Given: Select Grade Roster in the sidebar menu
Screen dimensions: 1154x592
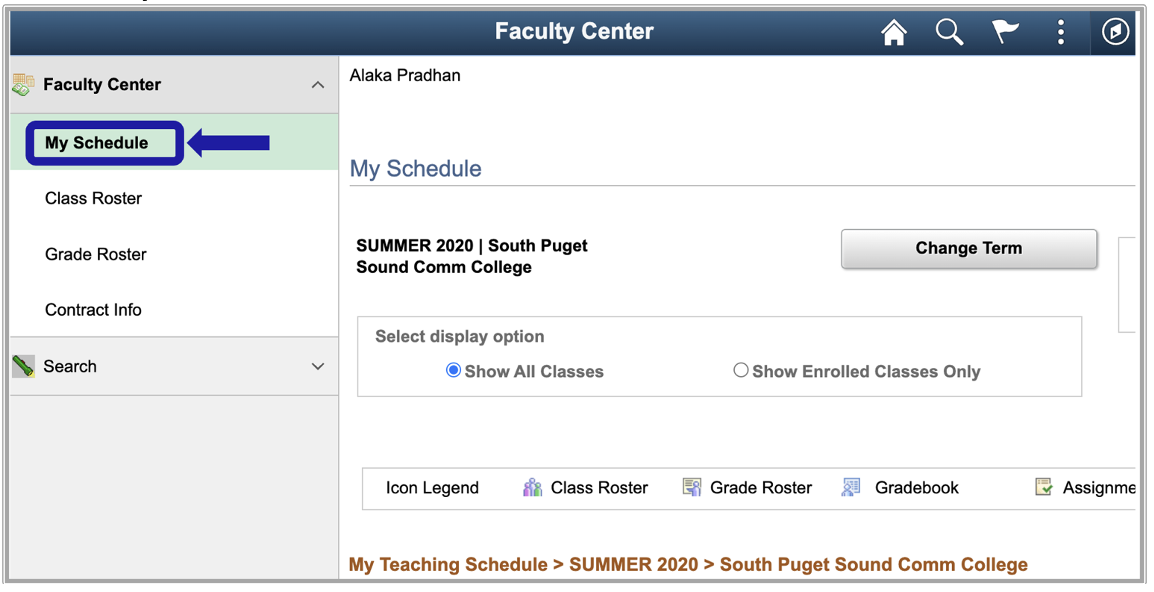Looking at the screenshot, I should click(x=95, y=254).
